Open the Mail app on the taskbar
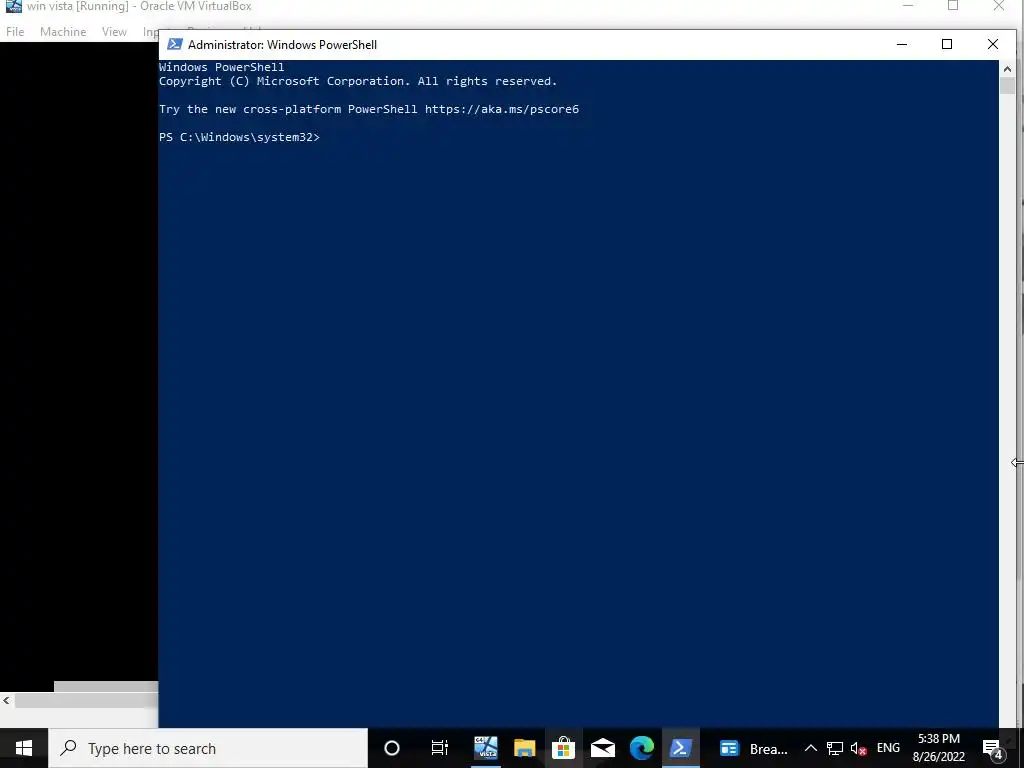The height and width of the screenshot is (768, 1024). [602, 748]
